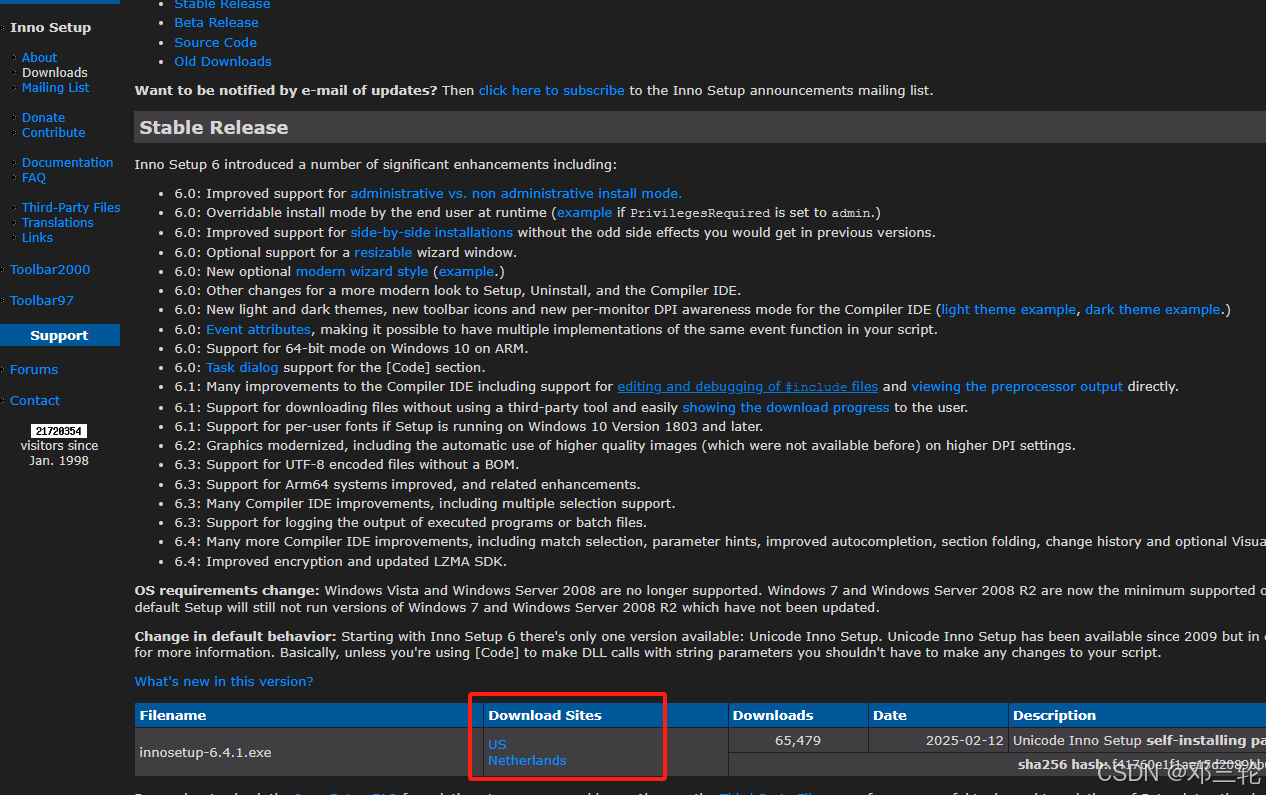Open the Contribute sidebar link
The width and height of the screenshot is (1266, 795).
pyautogui.click(x=53, y=132)
